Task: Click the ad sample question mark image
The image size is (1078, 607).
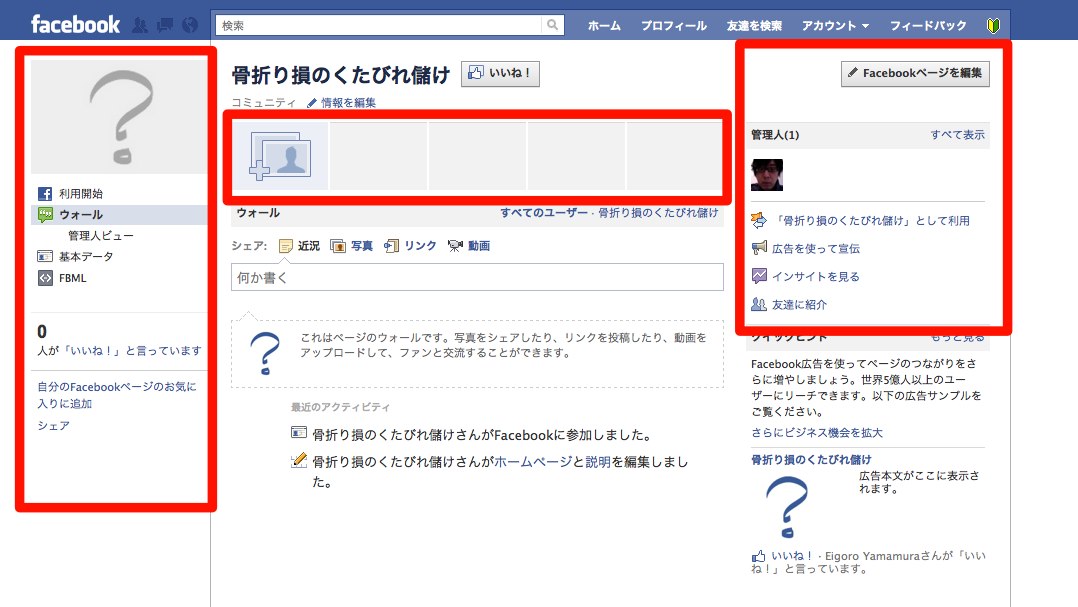Action: (x=787, y=507)
